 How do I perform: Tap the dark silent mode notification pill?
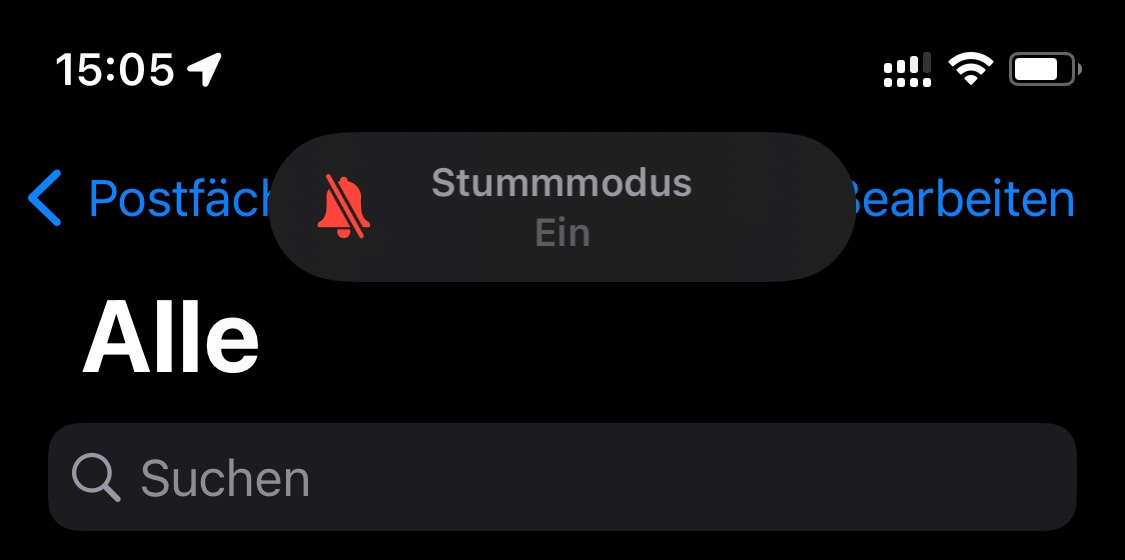pos(562,207)
